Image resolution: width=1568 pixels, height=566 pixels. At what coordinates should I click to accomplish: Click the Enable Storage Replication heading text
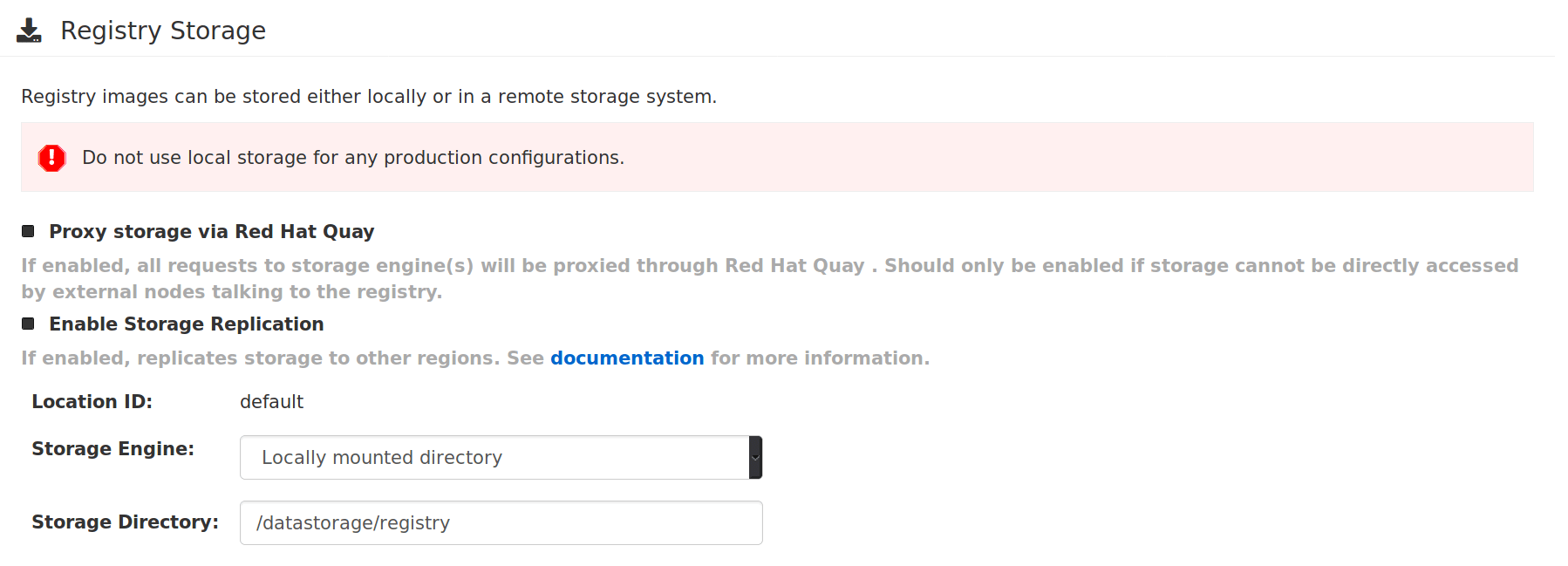[x=186, y=324]
